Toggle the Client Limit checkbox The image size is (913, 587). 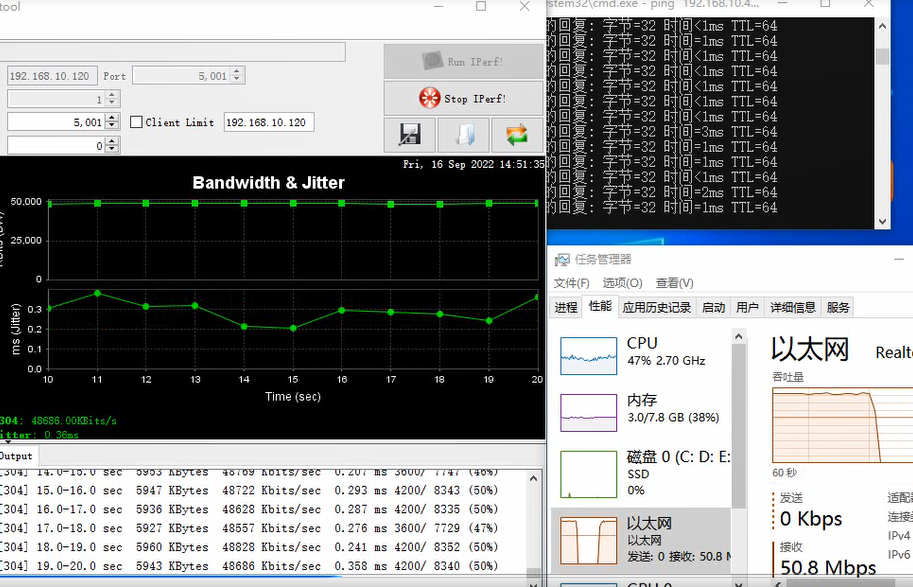pyautogui.click(x=136, y=122)
